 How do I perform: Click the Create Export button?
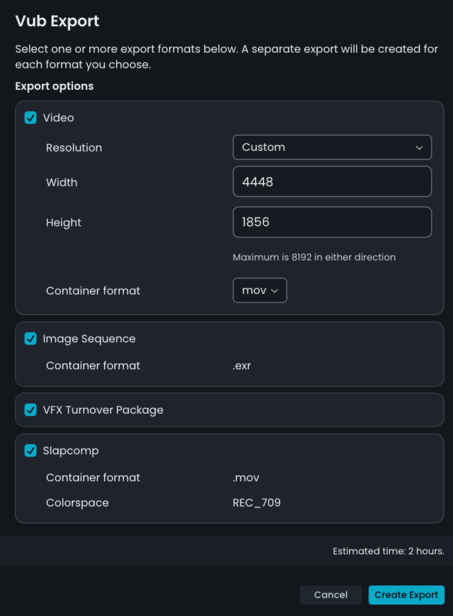pyautogui.click(x=406, y=595)
